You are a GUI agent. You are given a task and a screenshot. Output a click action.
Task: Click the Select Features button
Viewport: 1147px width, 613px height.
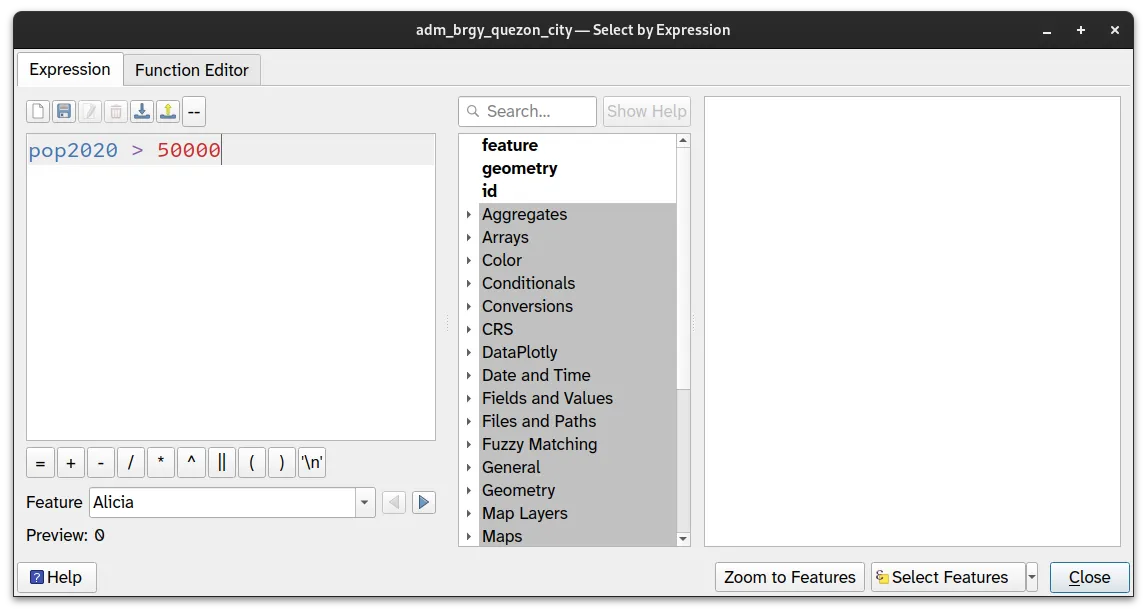(947, 577)
